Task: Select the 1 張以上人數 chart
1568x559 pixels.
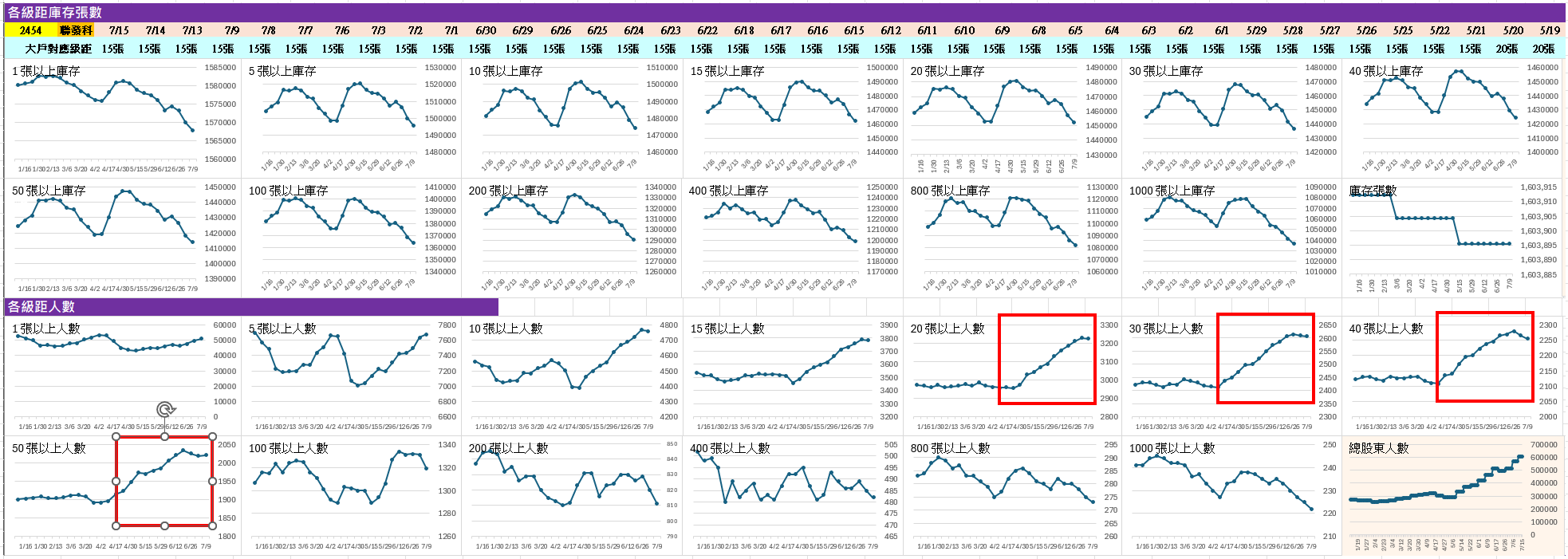Action: [124, 376]
